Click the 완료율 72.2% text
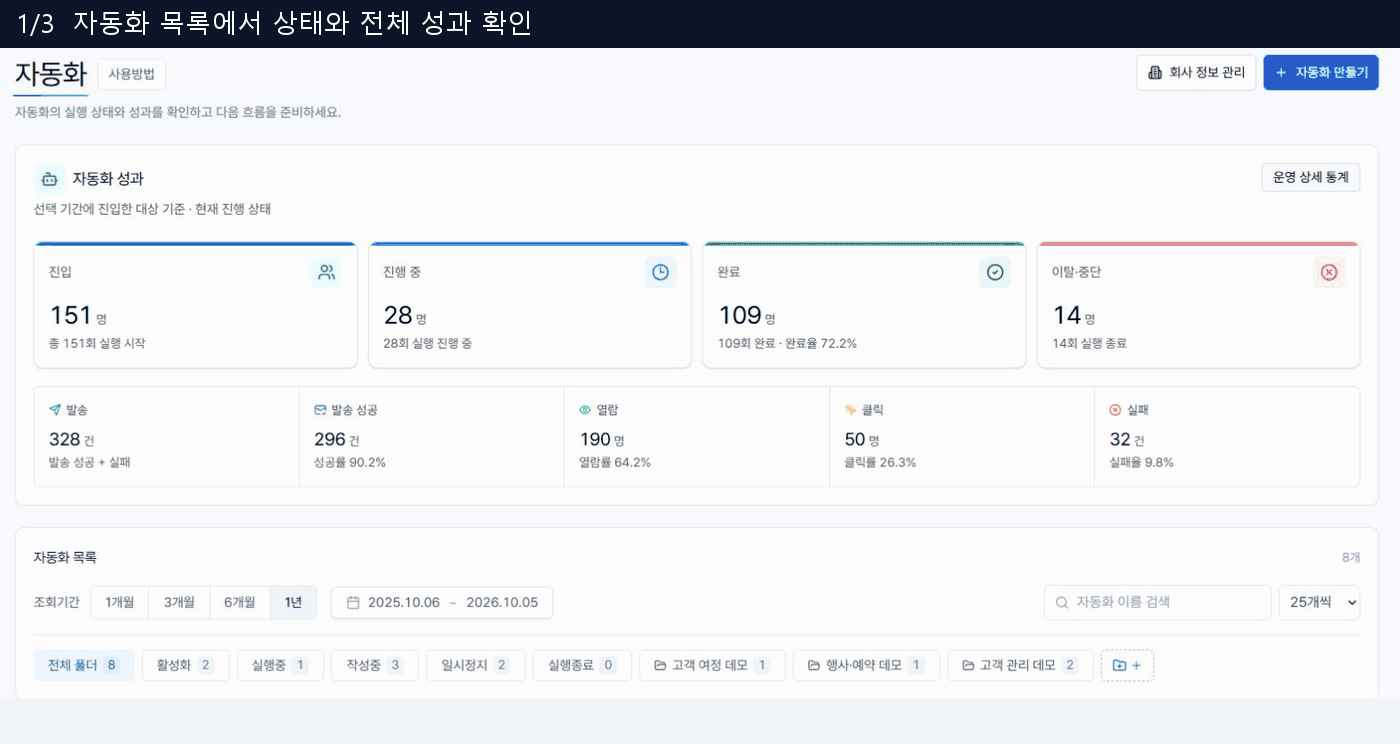This screenshot has width=1400, height=744. 820,343
